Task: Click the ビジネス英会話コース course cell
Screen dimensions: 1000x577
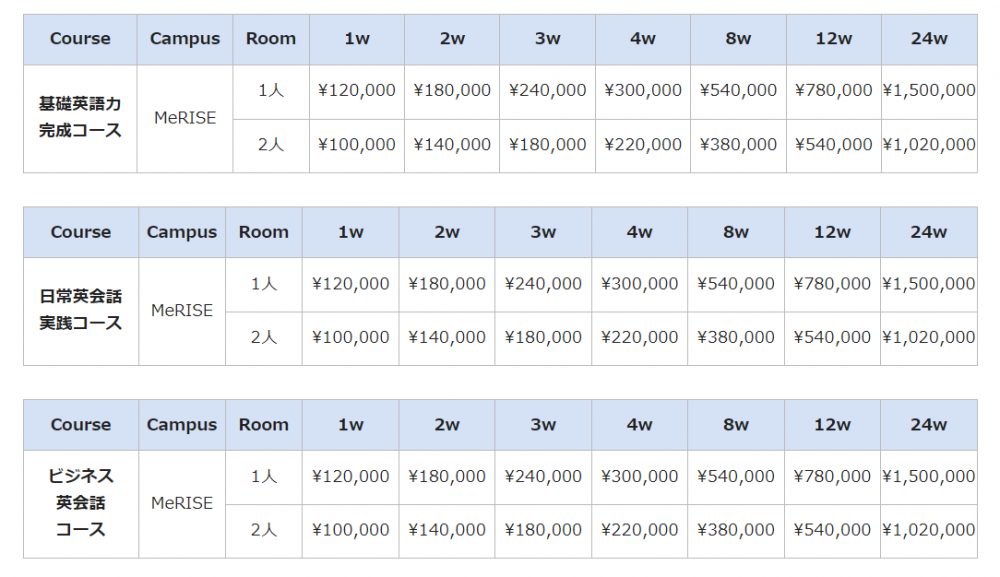Action: (x=80, y=504)
